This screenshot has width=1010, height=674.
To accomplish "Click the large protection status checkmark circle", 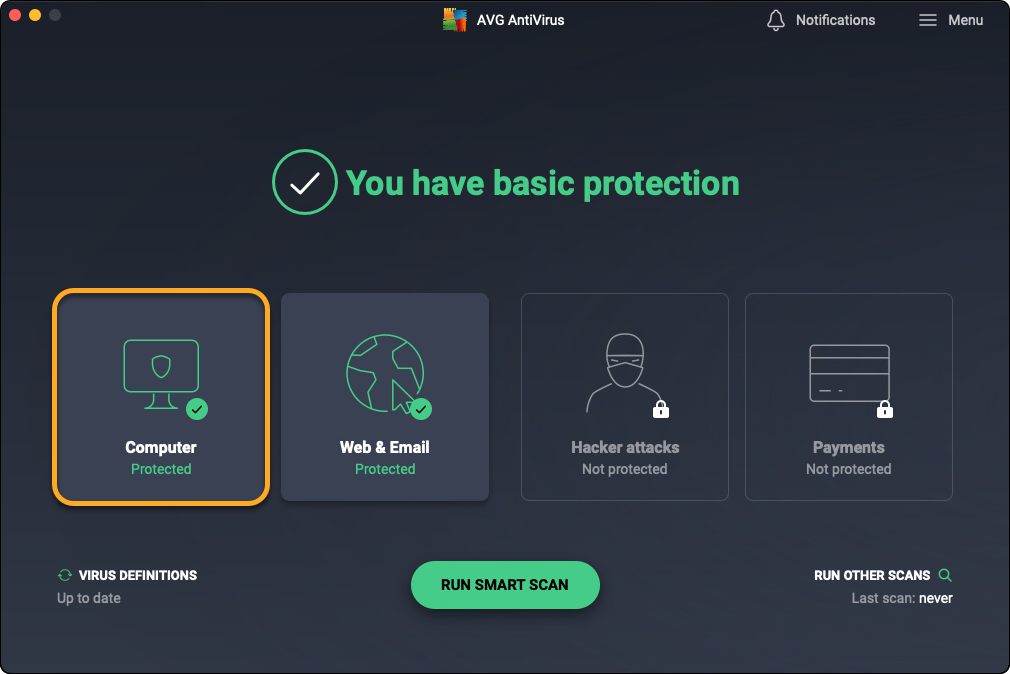I will coord(304,182).
